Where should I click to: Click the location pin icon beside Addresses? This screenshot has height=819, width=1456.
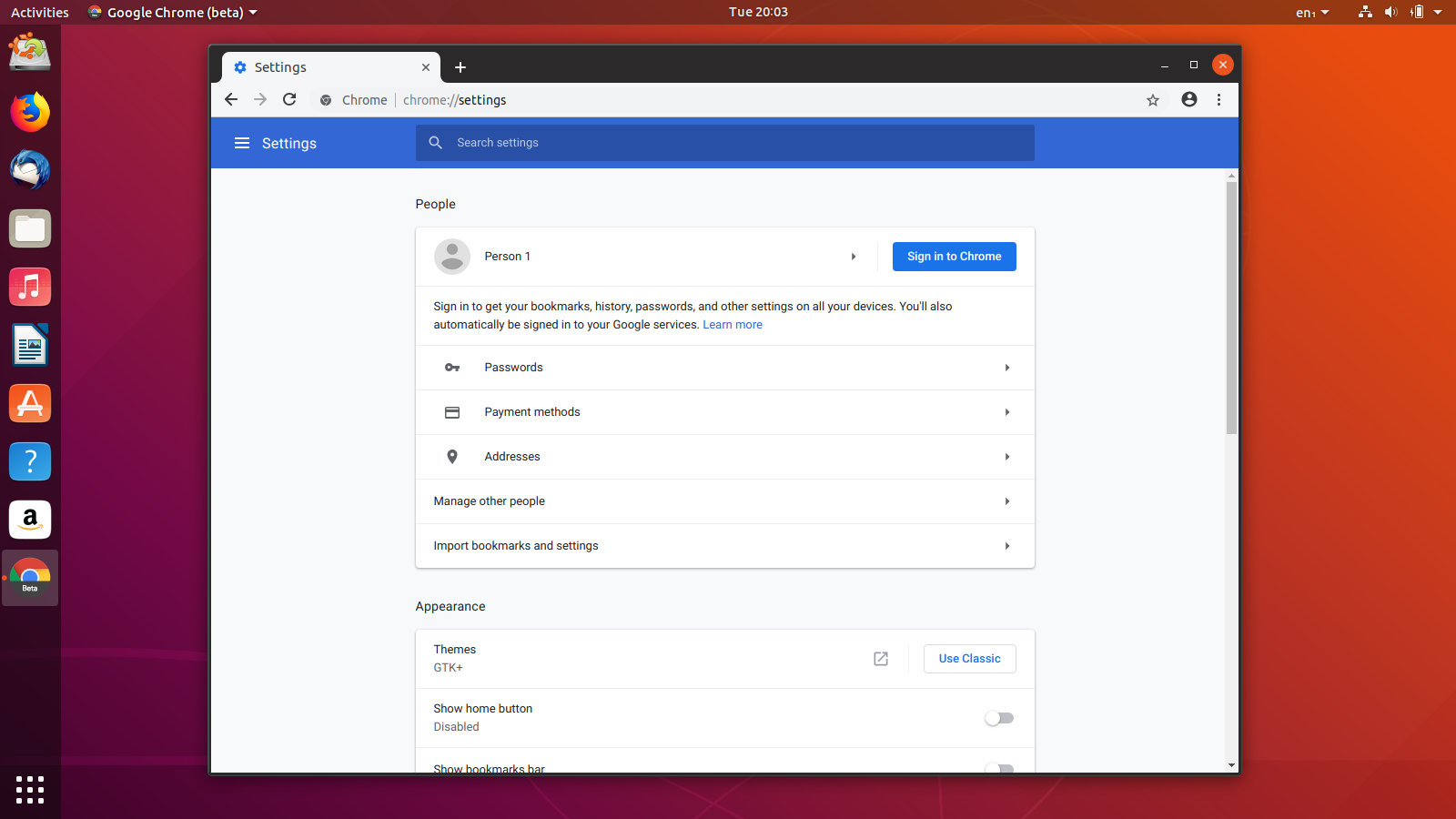pyautogui.click(x=452, y=457)
